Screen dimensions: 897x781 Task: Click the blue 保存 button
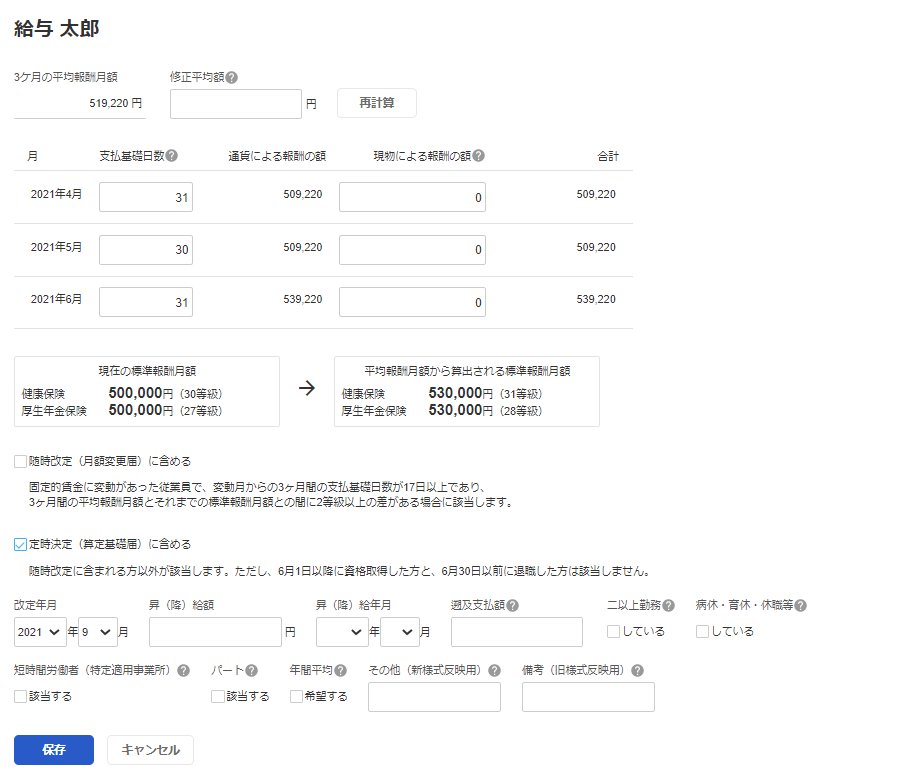click(x=54, y=750)
